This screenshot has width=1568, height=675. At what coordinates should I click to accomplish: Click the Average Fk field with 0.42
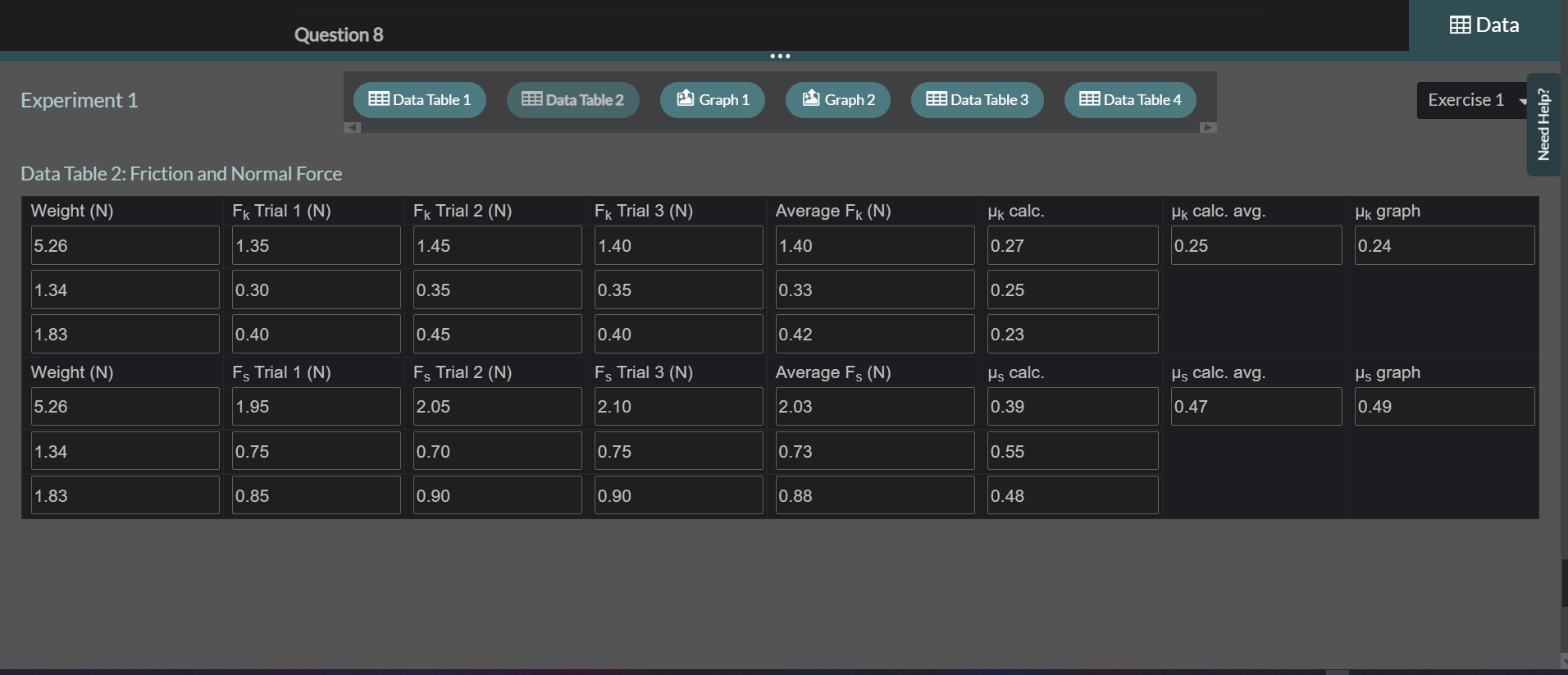[x=875, y=334]
